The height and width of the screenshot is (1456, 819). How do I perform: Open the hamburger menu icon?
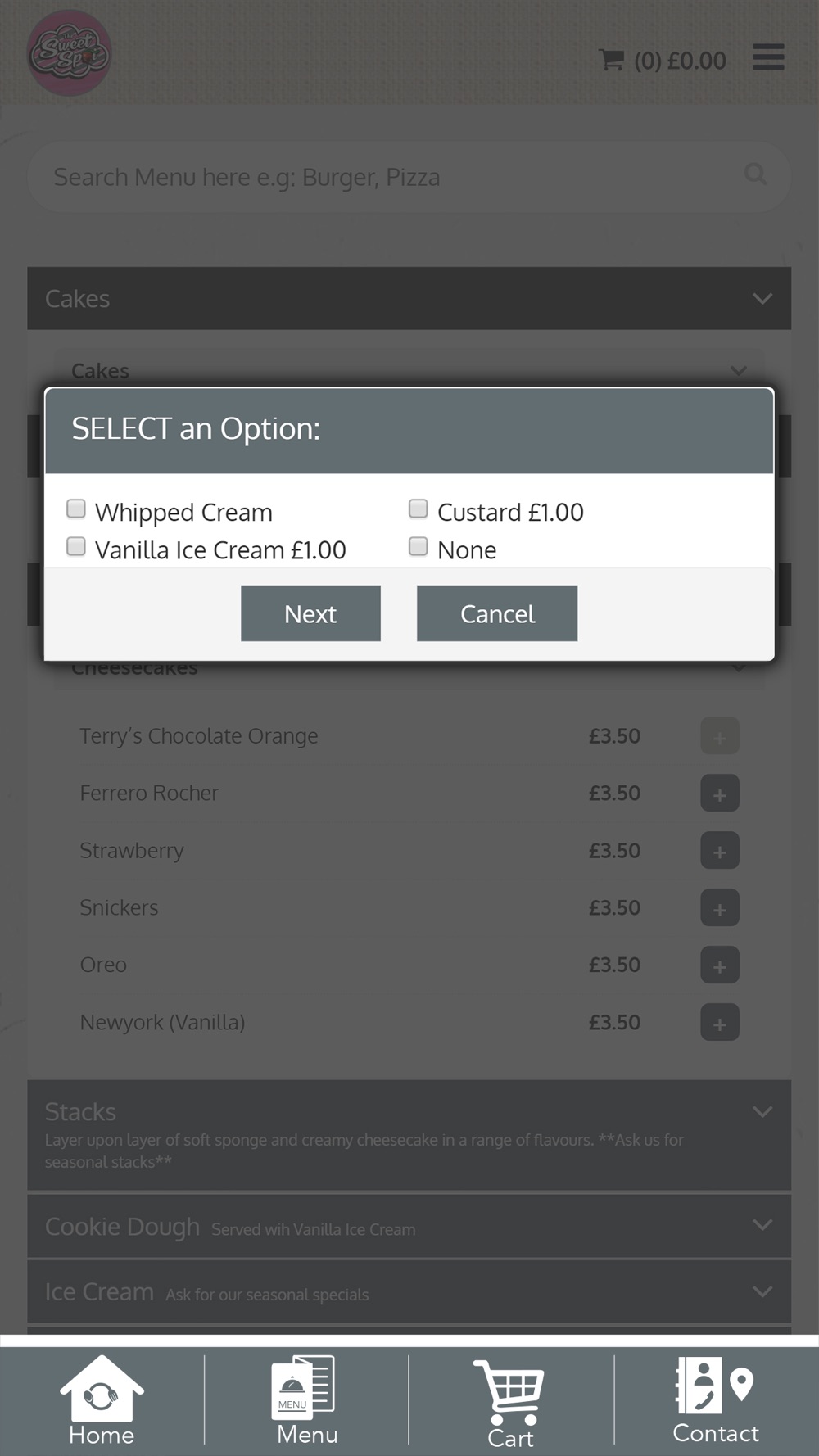coord(768,57)
